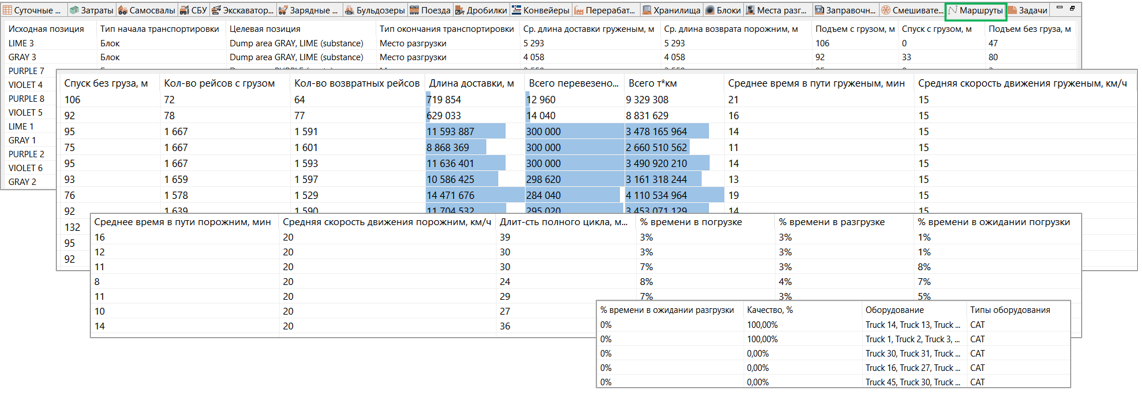This screenshot has width=1142, height=401.
Task: Click the Типы оборудования column header
Action: coord(1018,310)
